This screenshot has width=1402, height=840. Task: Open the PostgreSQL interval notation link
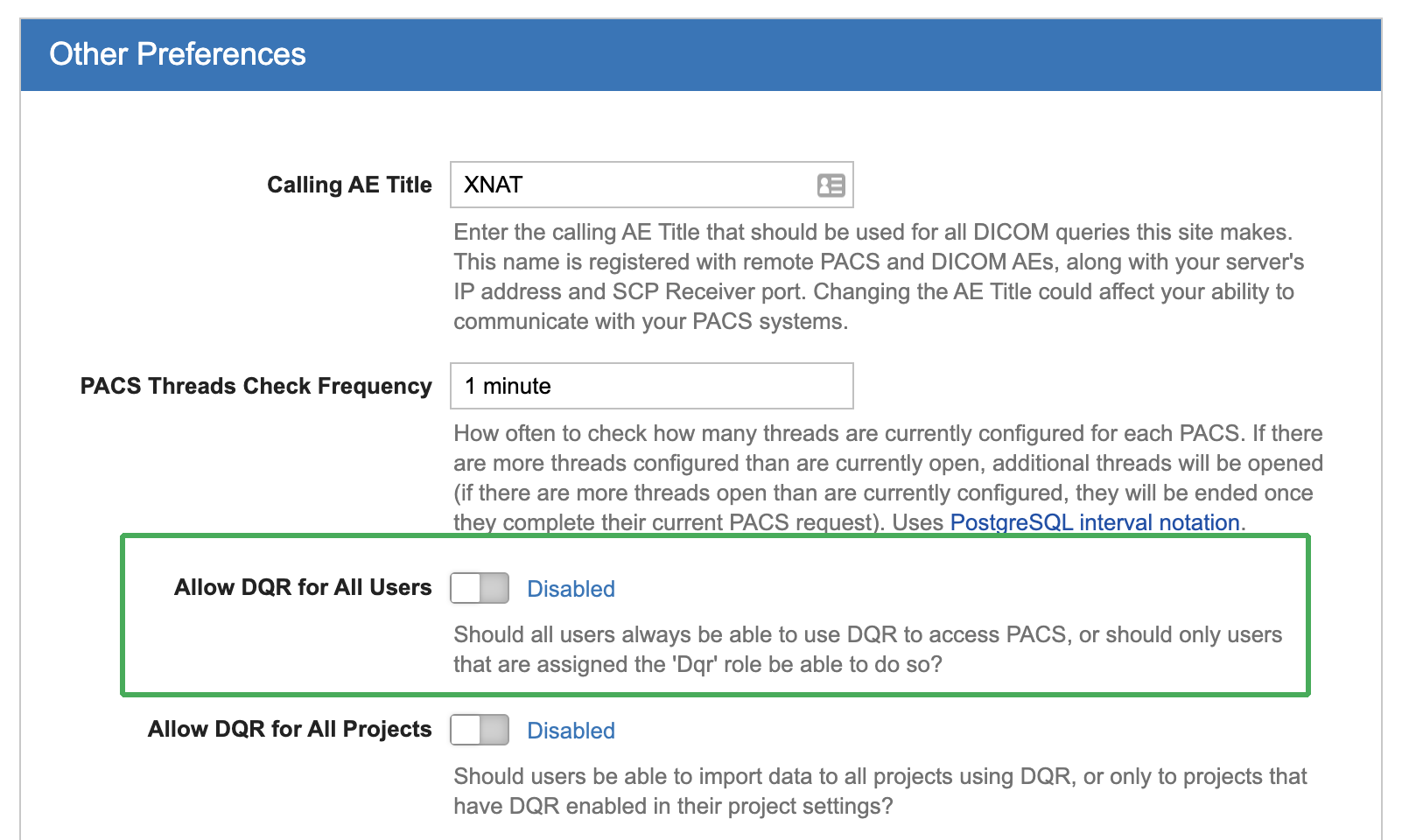tap(1095, 522)
